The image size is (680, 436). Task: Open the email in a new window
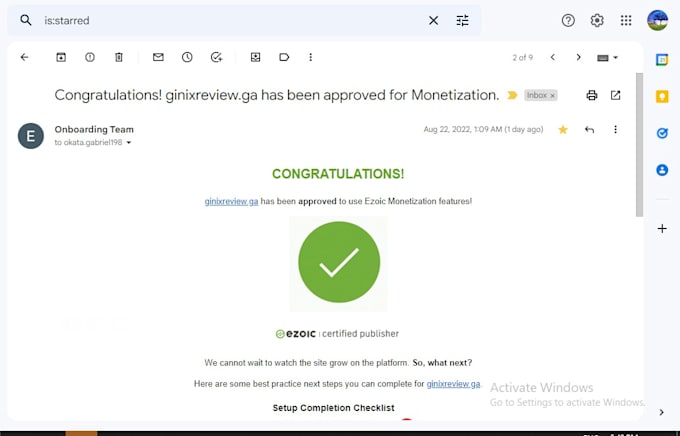point(615,95)
